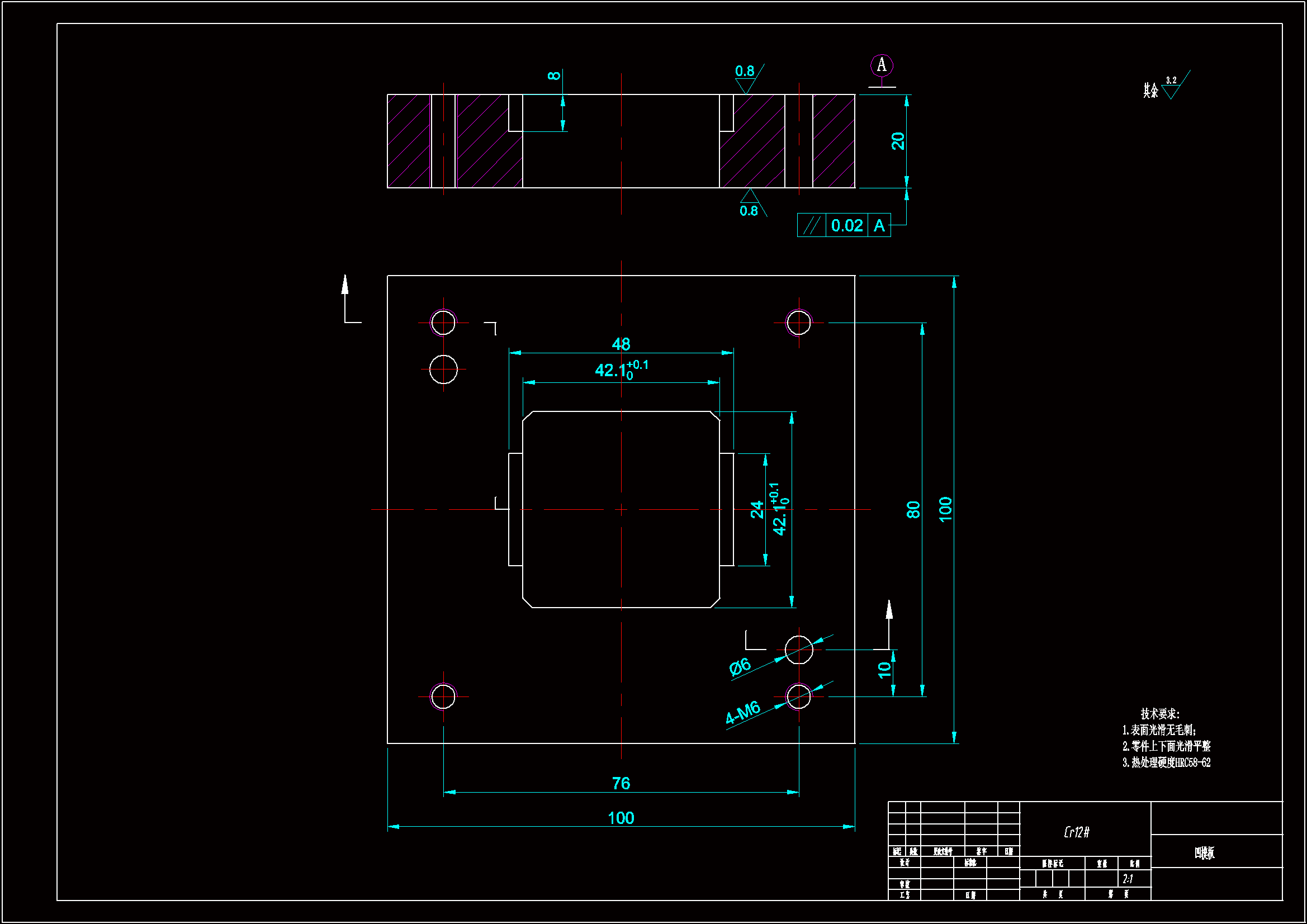Click the upper-left section arrow
This screenshot has height=924, width=1307.
coord(345,287)
